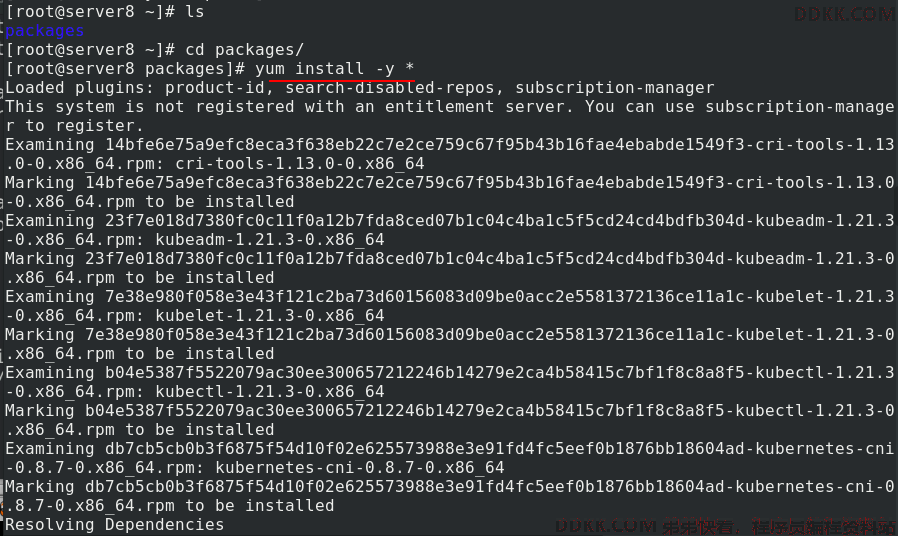Viewport: 898px width, 536px height.
Task: Click 'kubectl-1.21.3-0.x86_64' package name after rpm colon
Action: (x=270, y=392)
